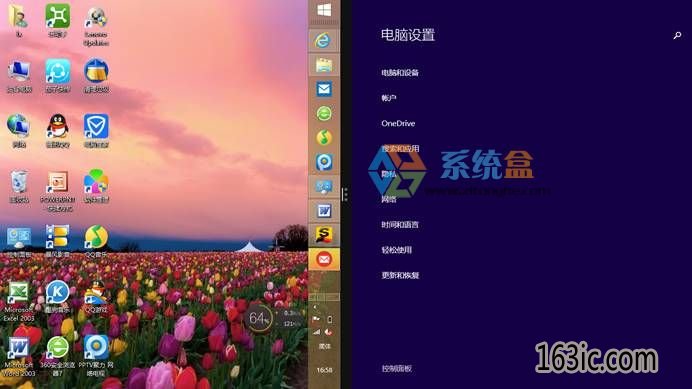This screenshot has height=389, width=692.
Task: Click the Windows Start button on taskbar
Action: click(x=324, y=11)
